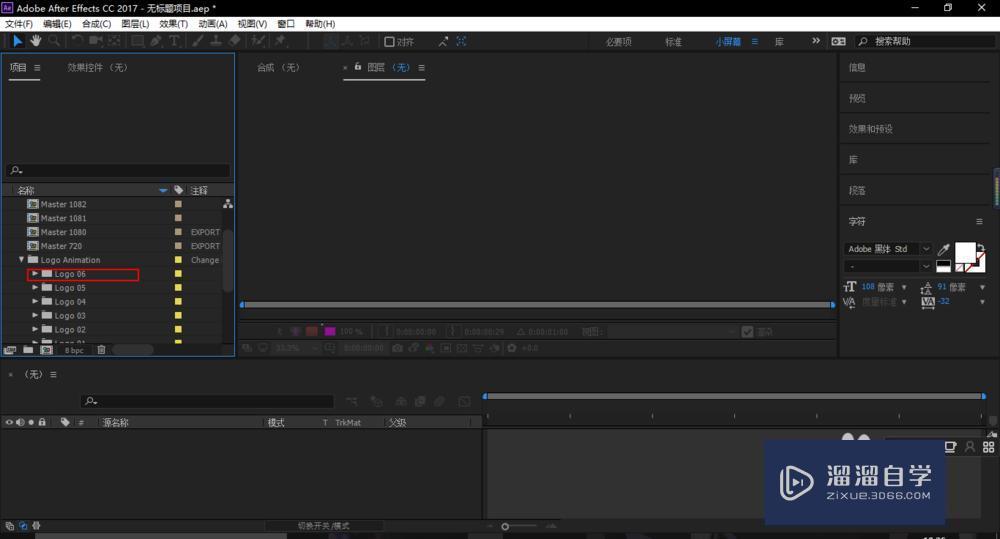This screenshot has width=1000, height=539.
Task: Toggle the layer panel lock icon
Action: (358, 66)
